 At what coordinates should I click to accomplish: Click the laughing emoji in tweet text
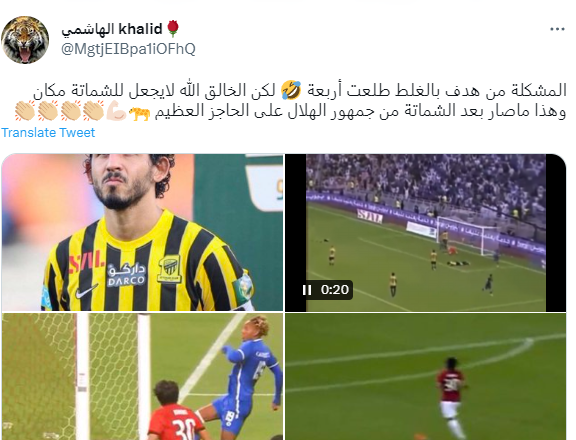point(291,90)
